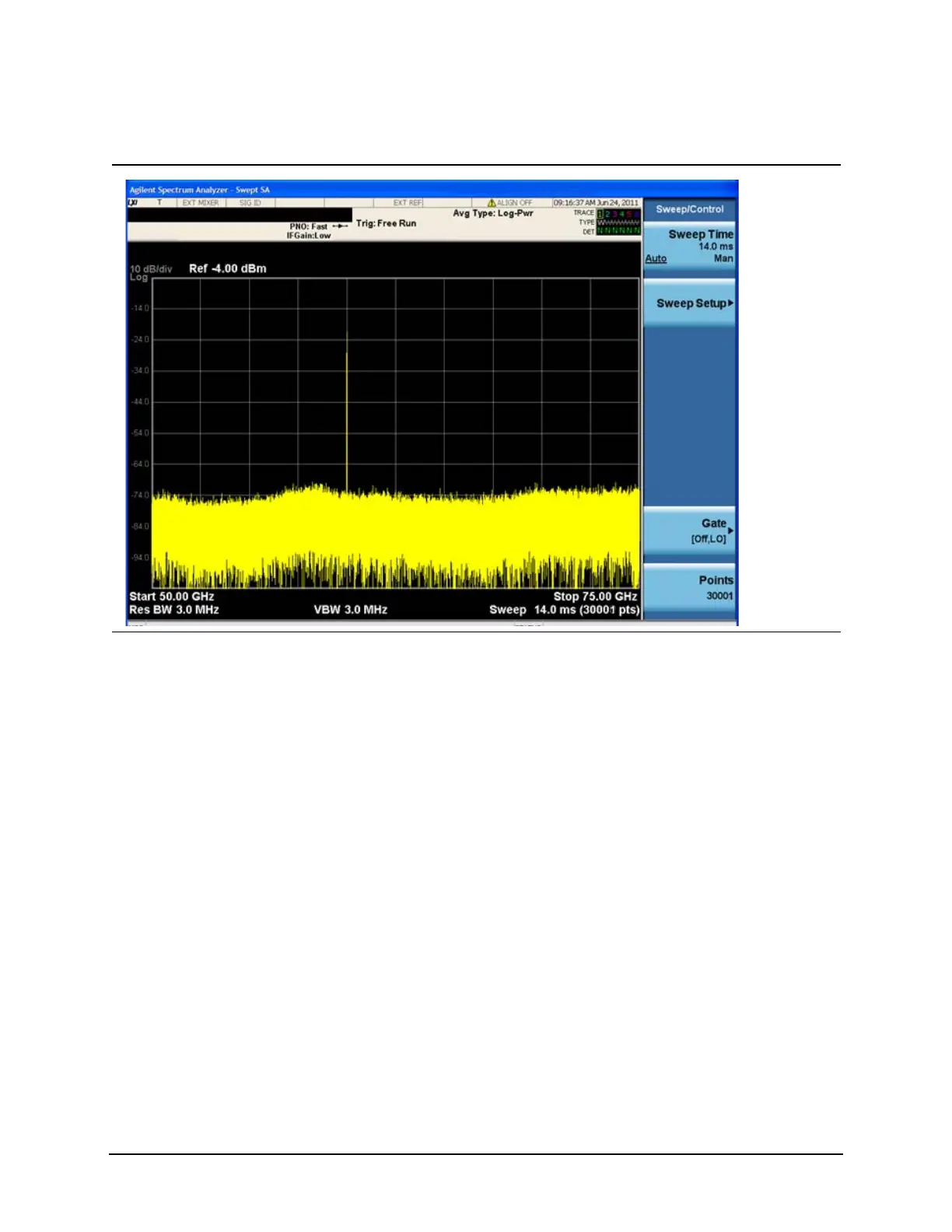Image resolution: width=952 pixels, height=1232 pixels.
Task: Select trace 1 number indicator
Action: [x=600, y=213]
